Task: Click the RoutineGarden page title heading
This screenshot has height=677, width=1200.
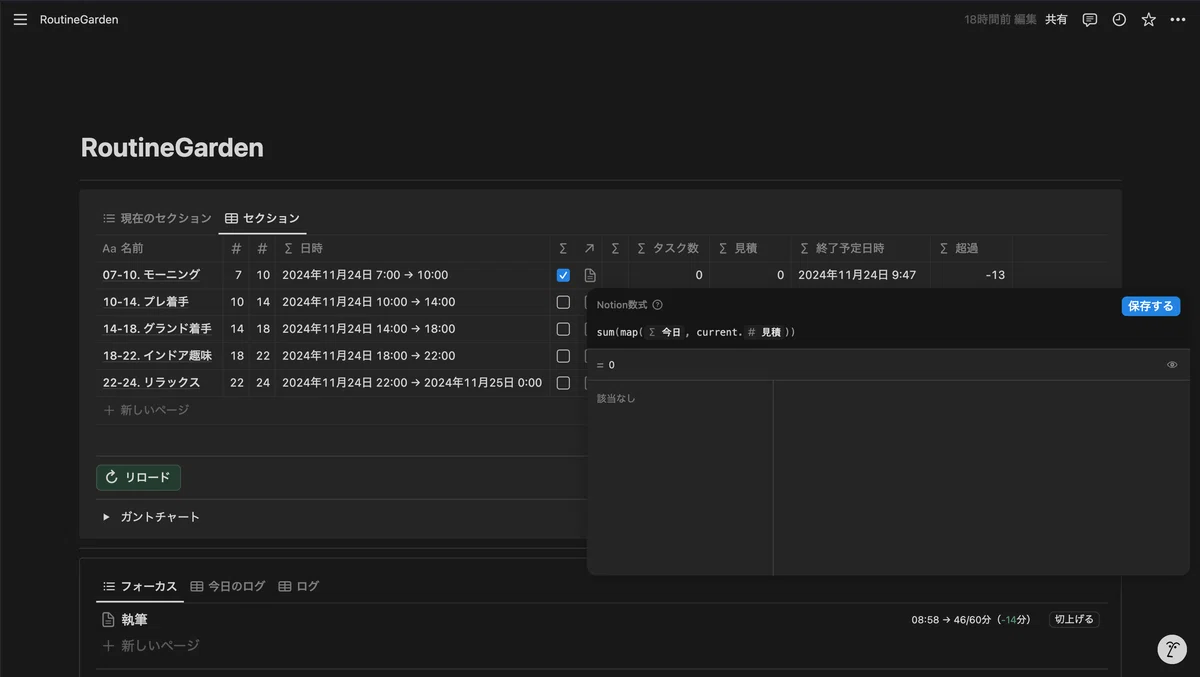Action: [x=172, y=148]
